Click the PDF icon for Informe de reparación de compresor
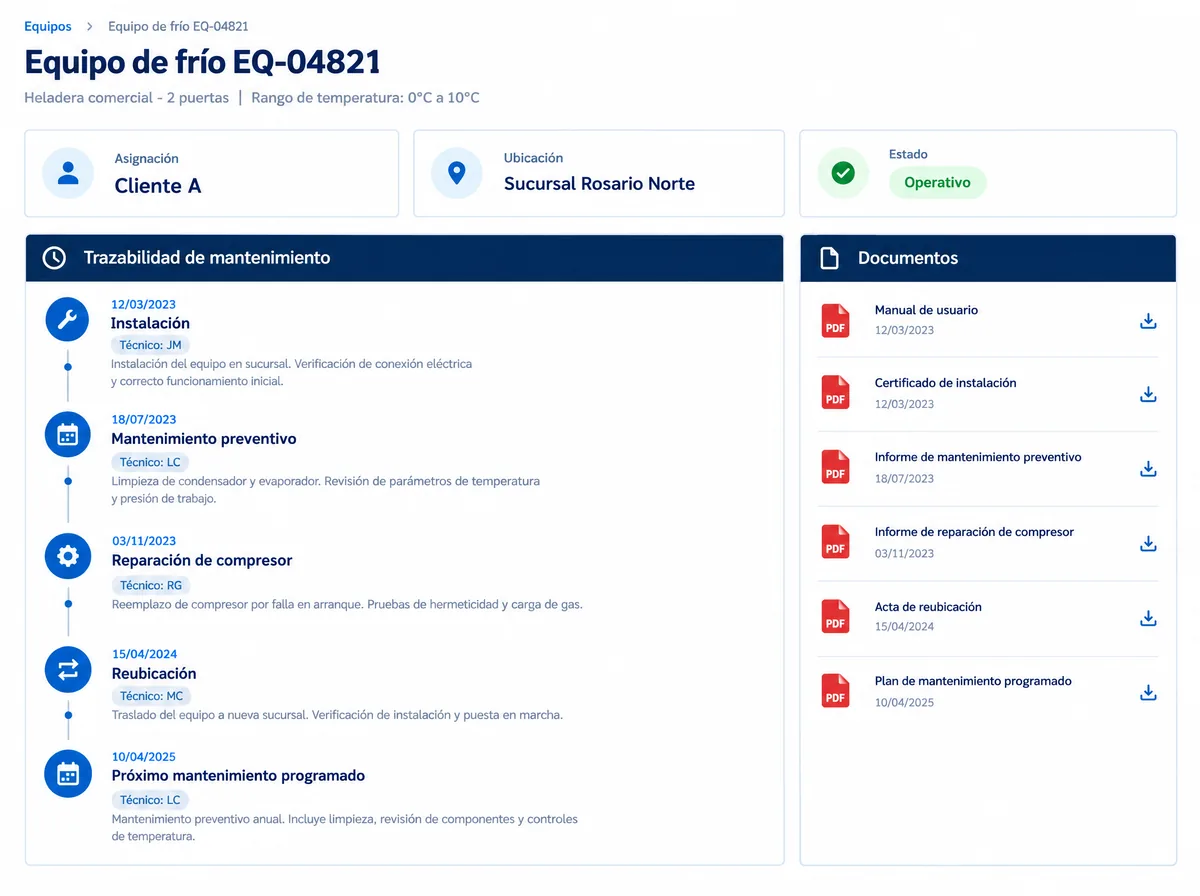 835,542
